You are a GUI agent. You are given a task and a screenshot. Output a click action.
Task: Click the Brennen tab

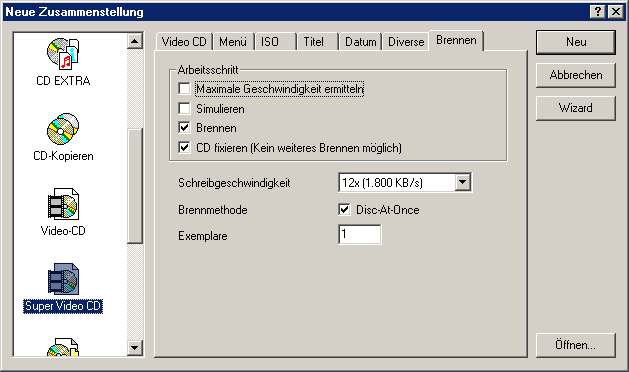pyautogui.click(x=457, y=41)
